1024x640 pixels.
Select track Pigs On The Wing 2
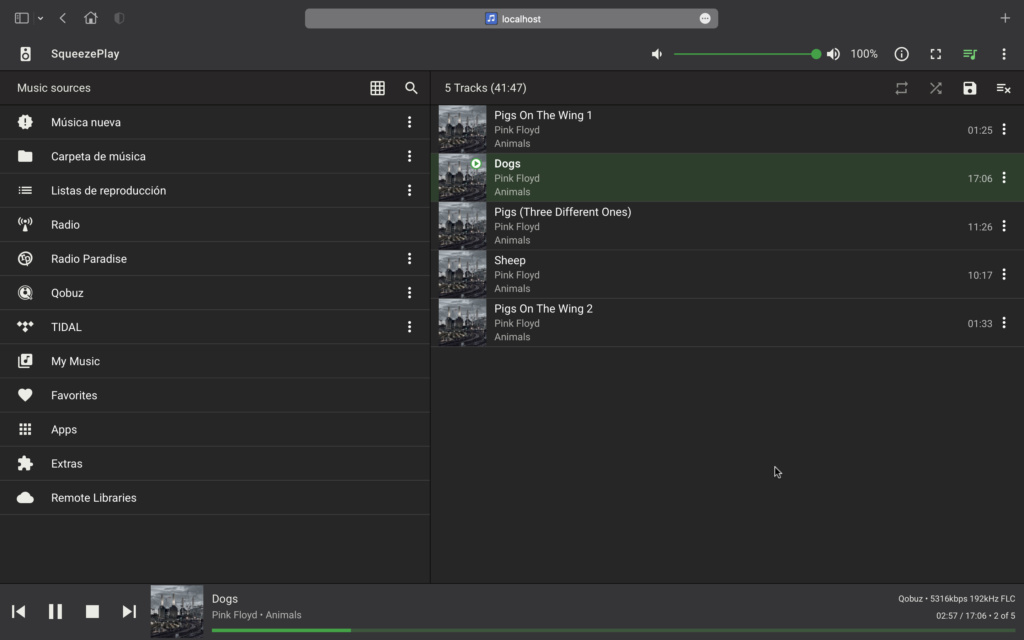(x=728, y=323)
